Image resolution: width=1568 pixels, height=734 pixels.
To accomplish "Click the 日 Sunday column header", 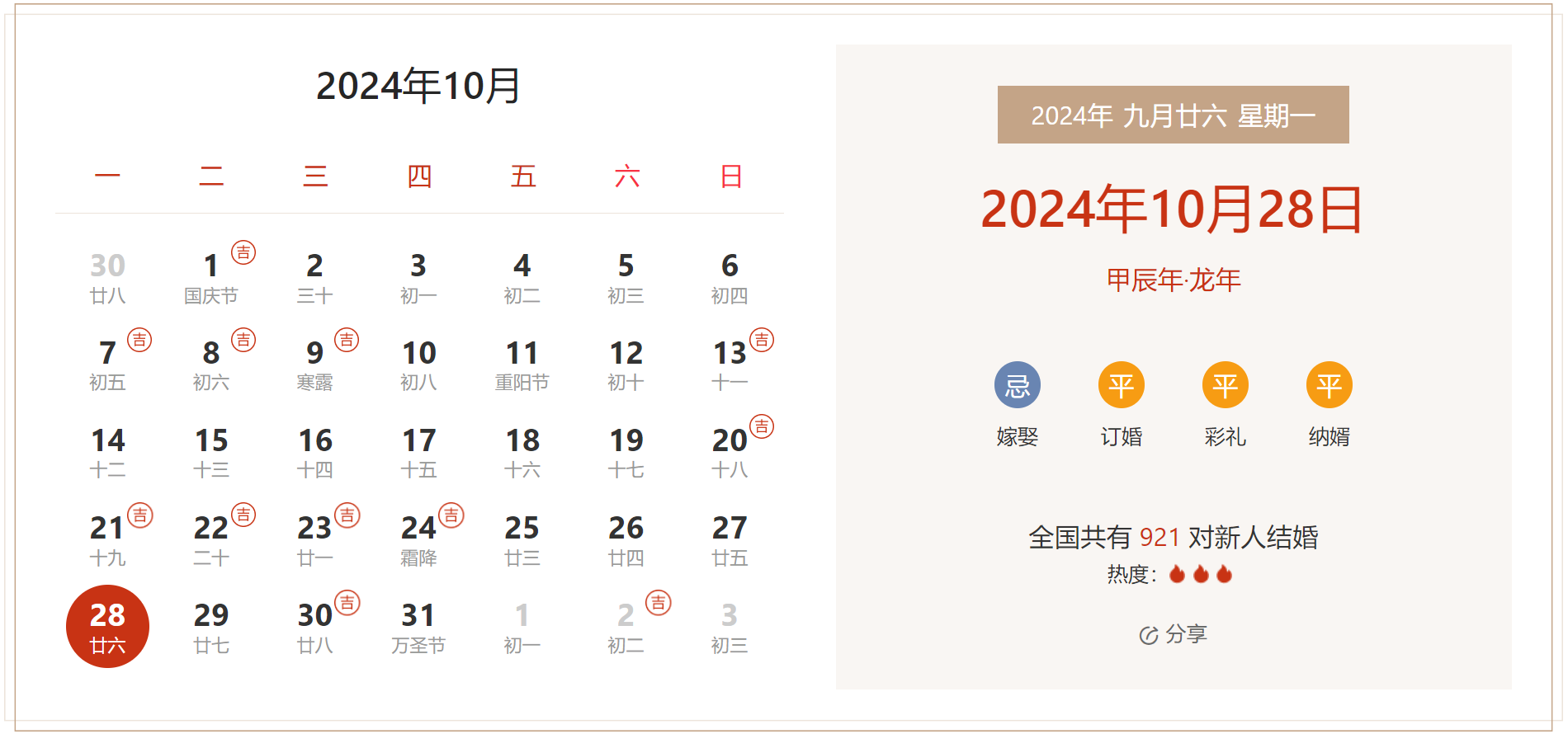I will click(x=731, y=176).
